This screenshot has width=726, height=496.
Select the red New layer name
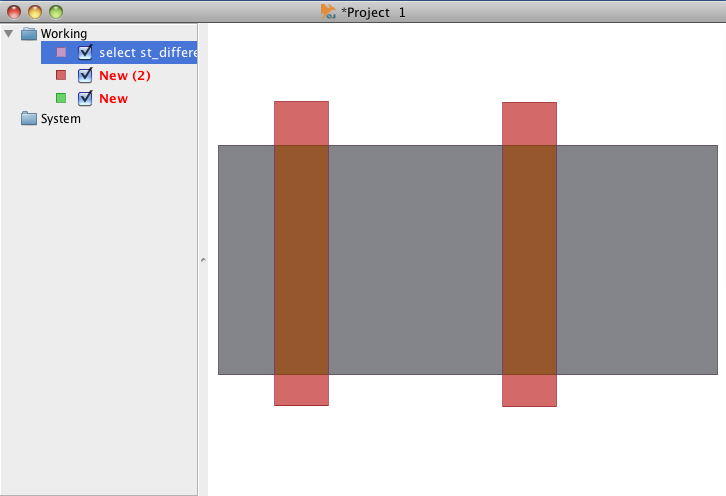point(113,98)
